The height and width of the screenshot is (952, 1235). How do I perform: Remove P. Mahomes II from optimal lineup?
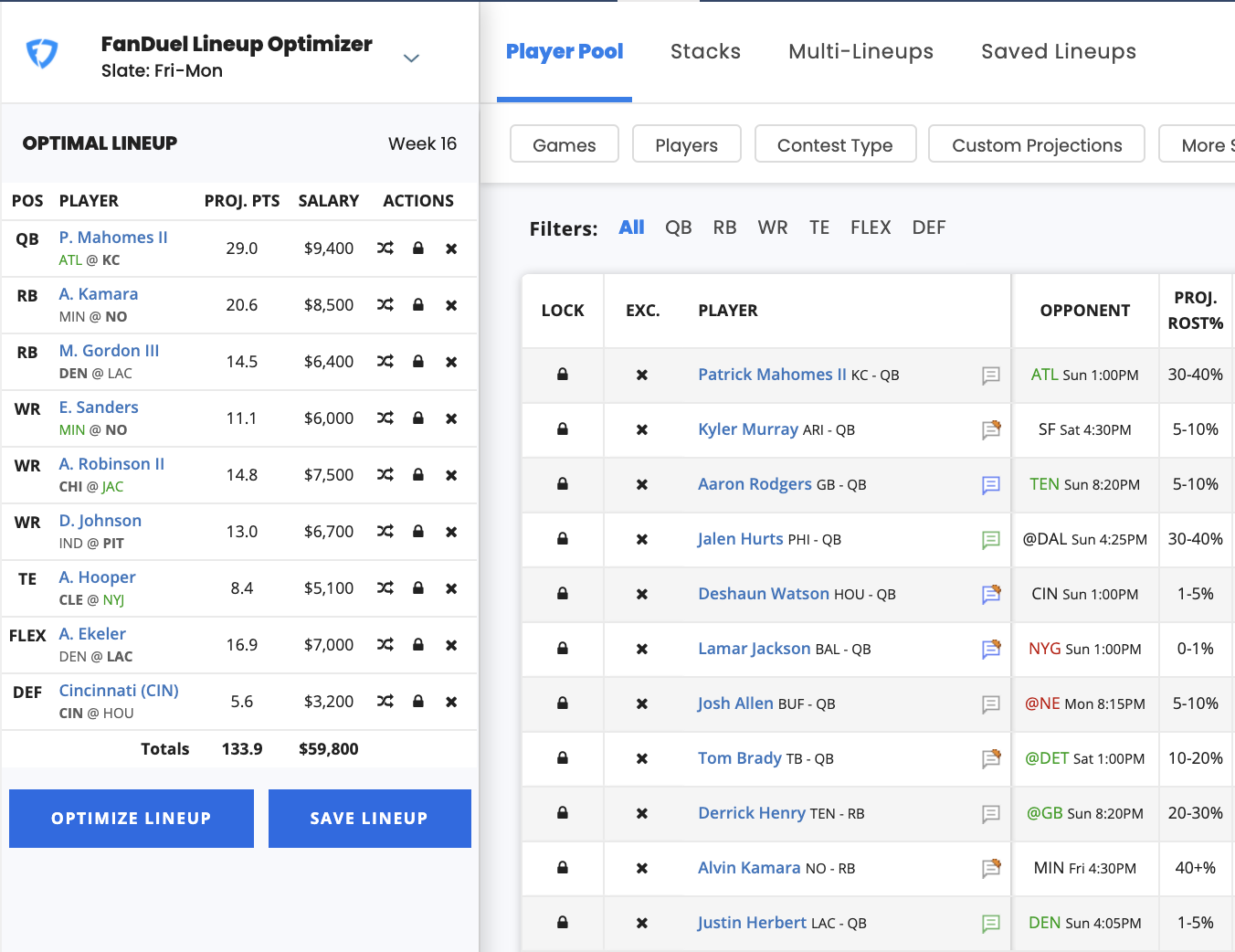click(451, 249)
